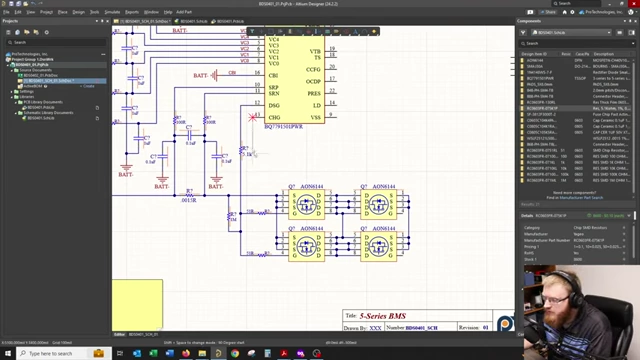Open the notifications chat icon
This screenshot has height=360, width=640.
point(530,12)
